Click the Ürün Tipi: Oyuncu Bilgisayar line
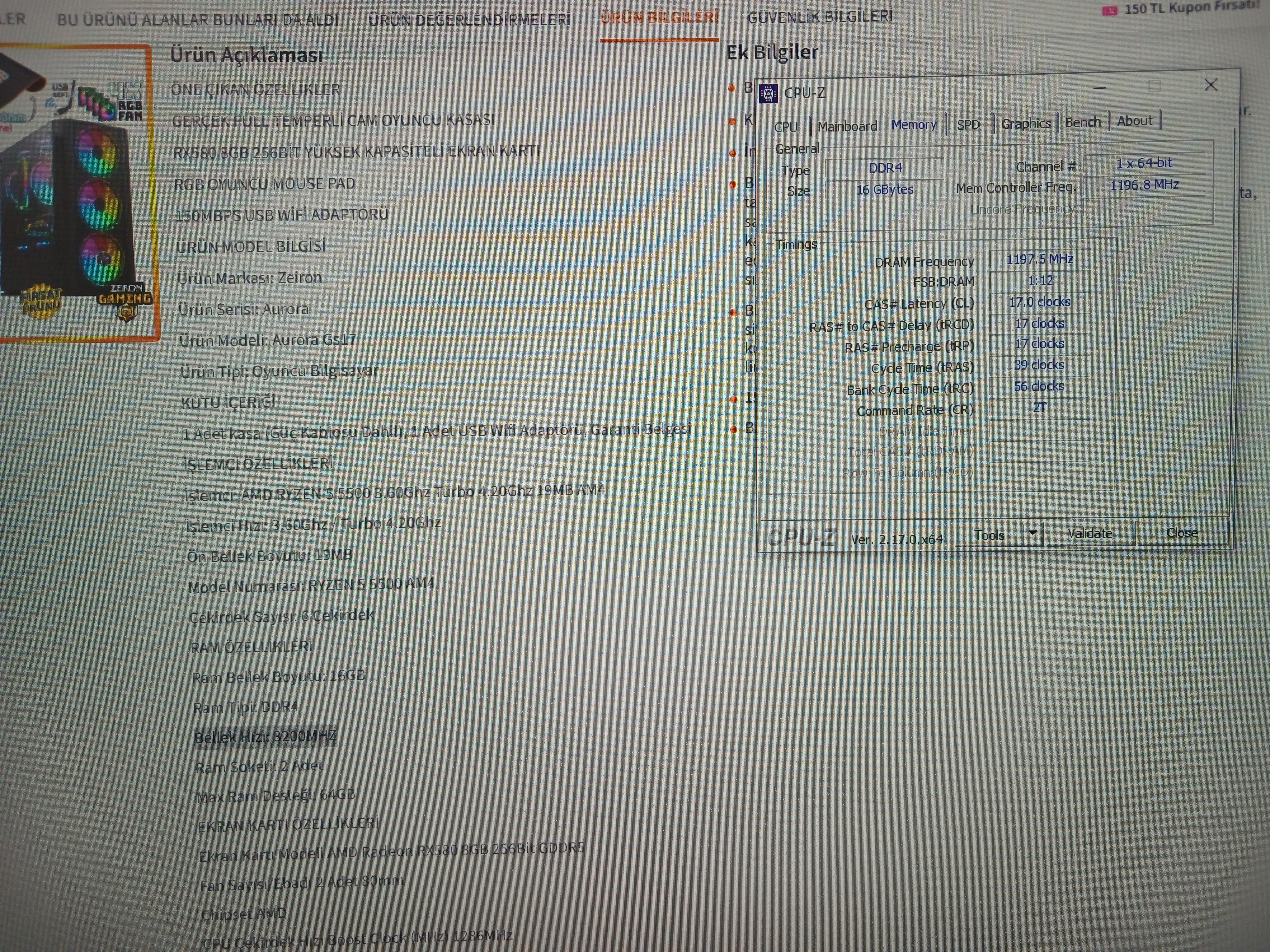This screenshot has height=952, width=1270. pos(280,371)
